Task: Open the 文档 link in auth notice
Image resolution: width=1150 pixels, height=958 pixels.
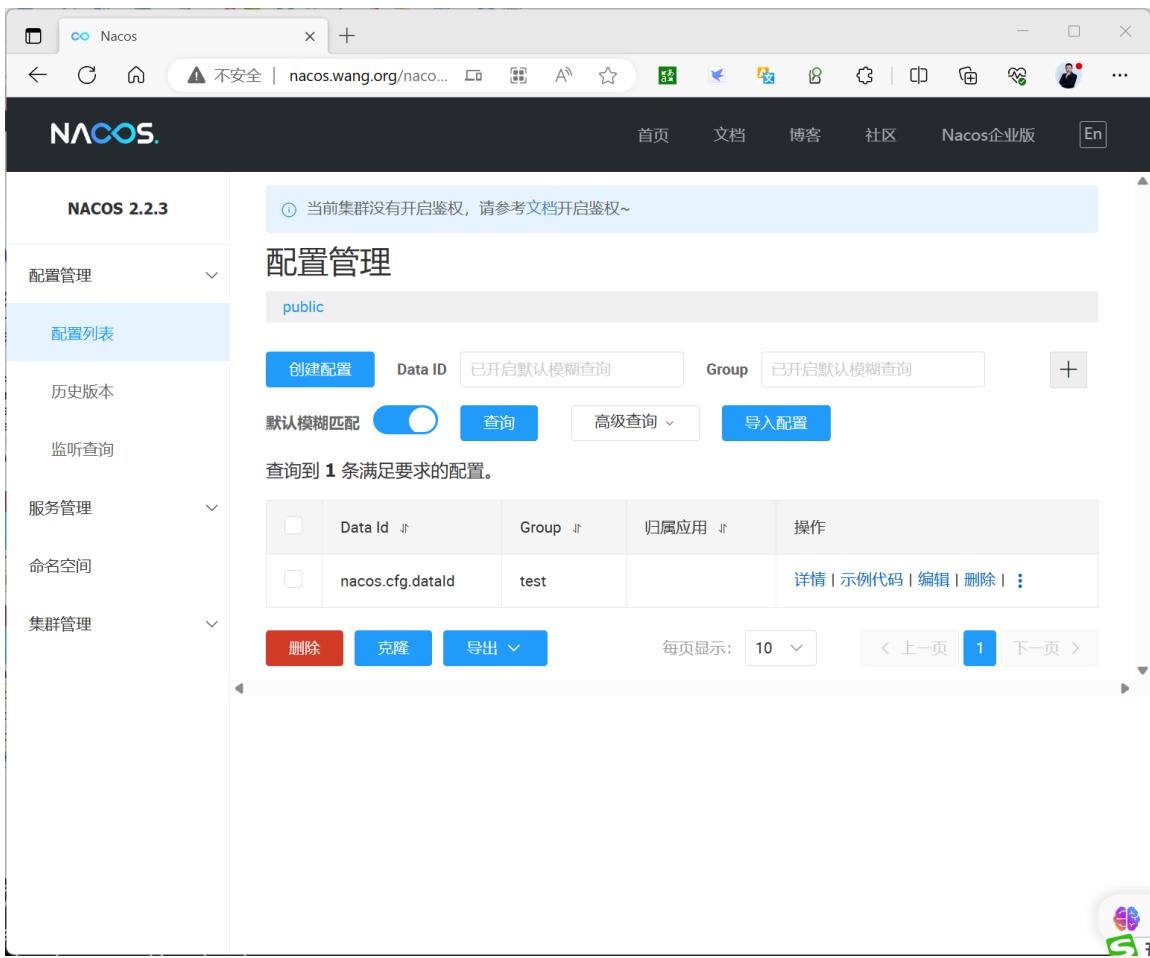Action: pos(541,208)
